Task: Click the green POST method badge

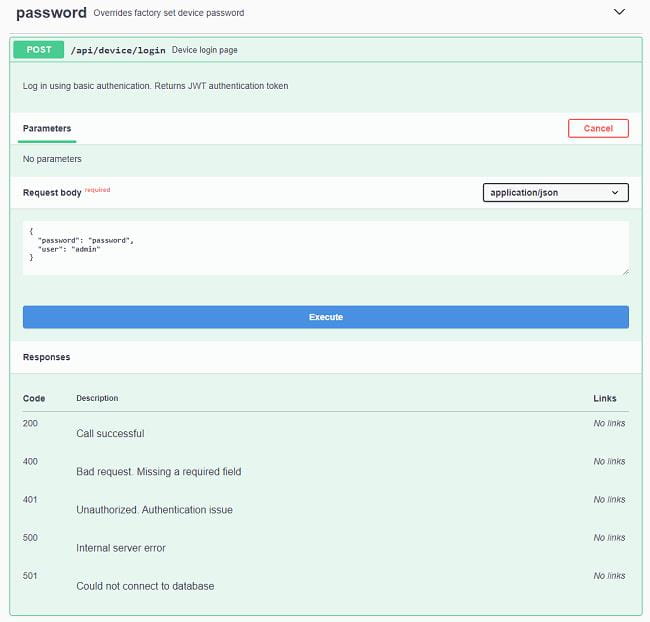Action: click(39, 49)
